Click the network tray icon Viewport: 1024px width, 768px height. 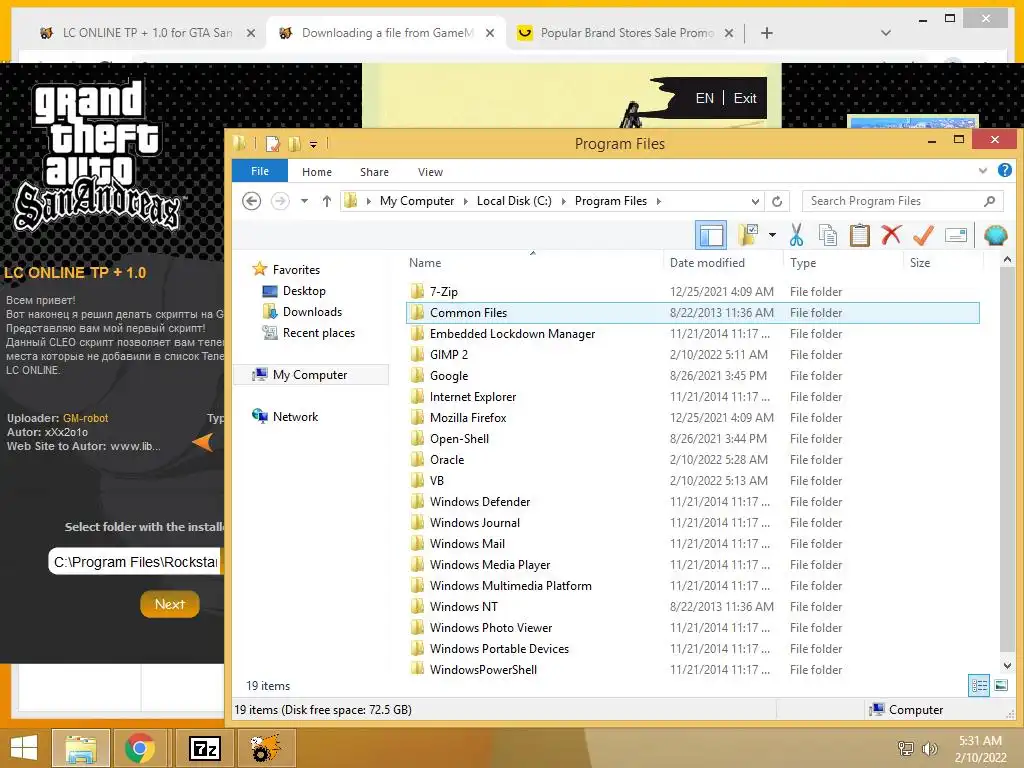(905, 748)
